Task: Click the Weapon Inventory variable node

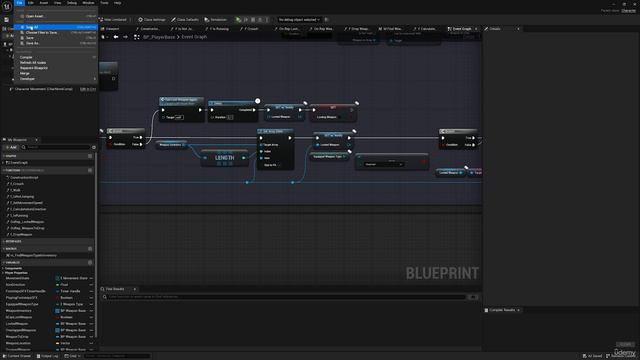Action: (171, 144)
